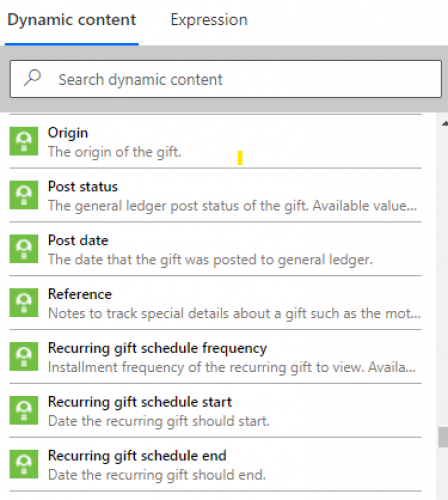Click the green icon beside Reference

pos(24,303)
